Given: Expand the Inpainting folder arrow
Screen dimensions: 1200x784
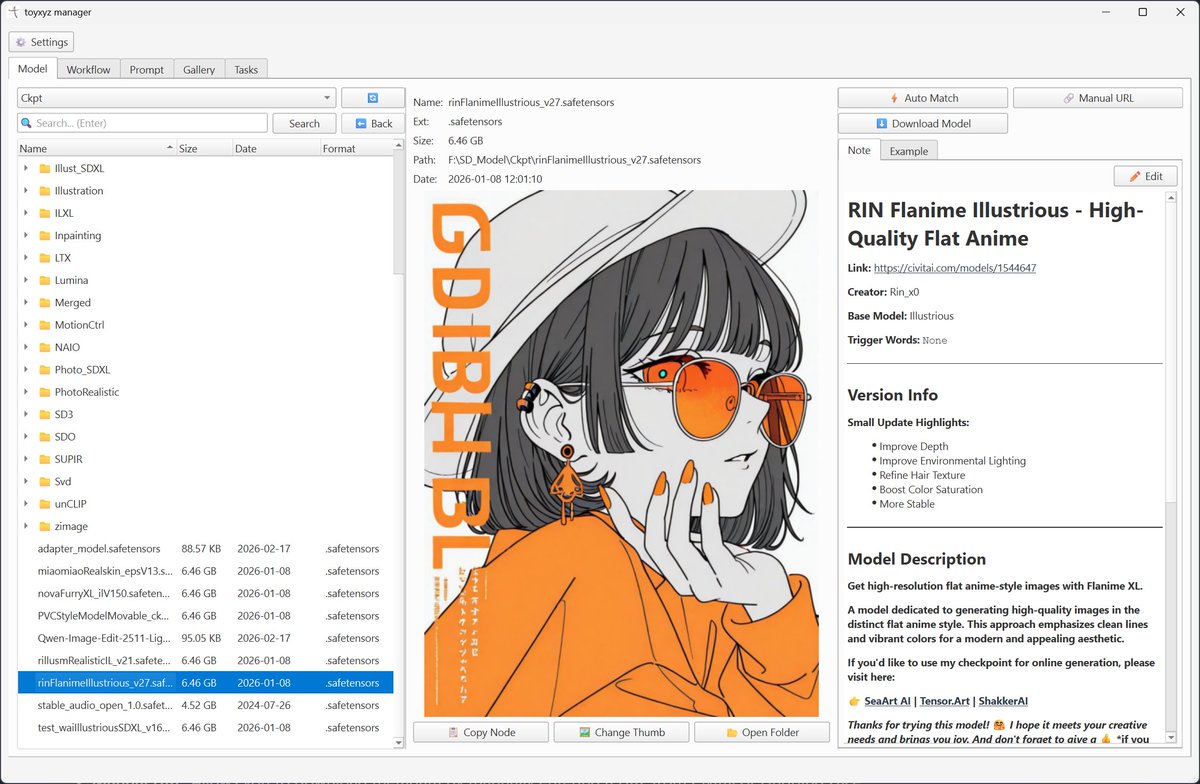Looking at the screenshot, I should [x=26, y=235].
